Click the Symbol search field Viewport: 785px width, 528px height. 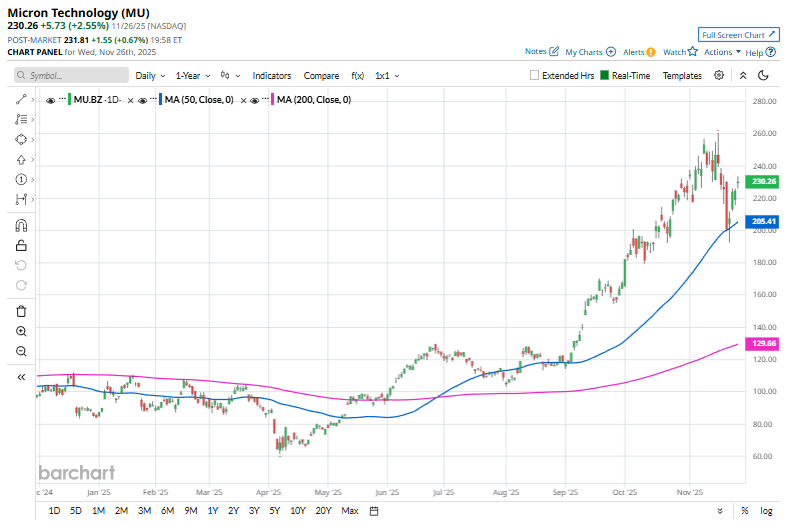[72, 75]
